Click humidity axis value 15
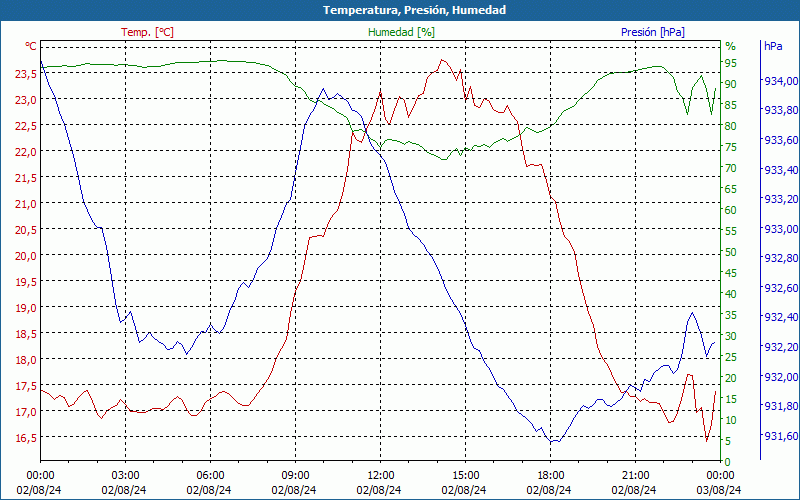The image size is (800, 500). point(731,399)
